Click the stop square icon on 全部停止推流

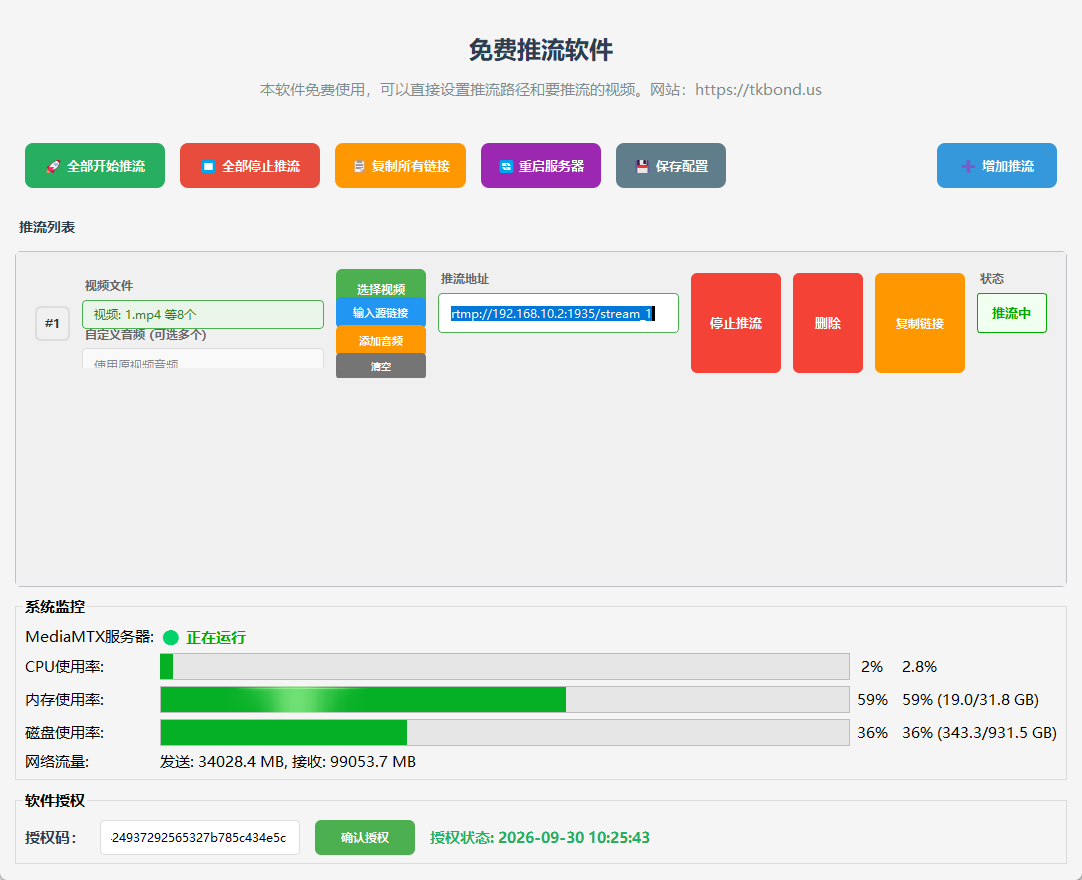point(208,166)
